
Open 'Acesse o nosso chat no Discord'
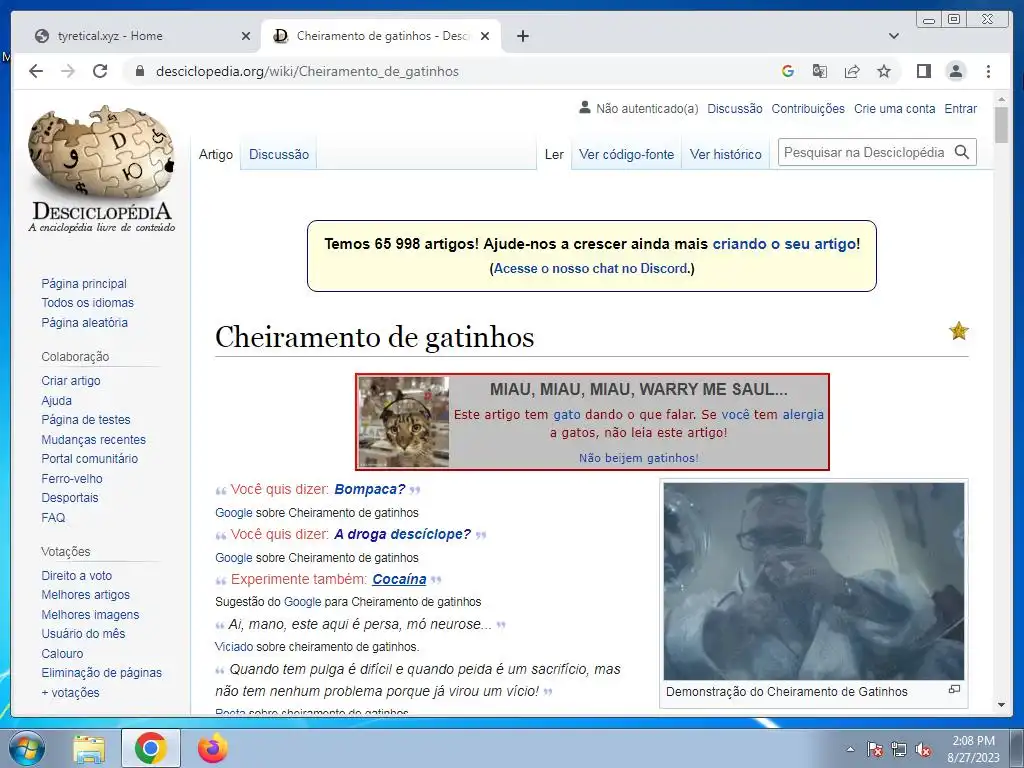592,268
